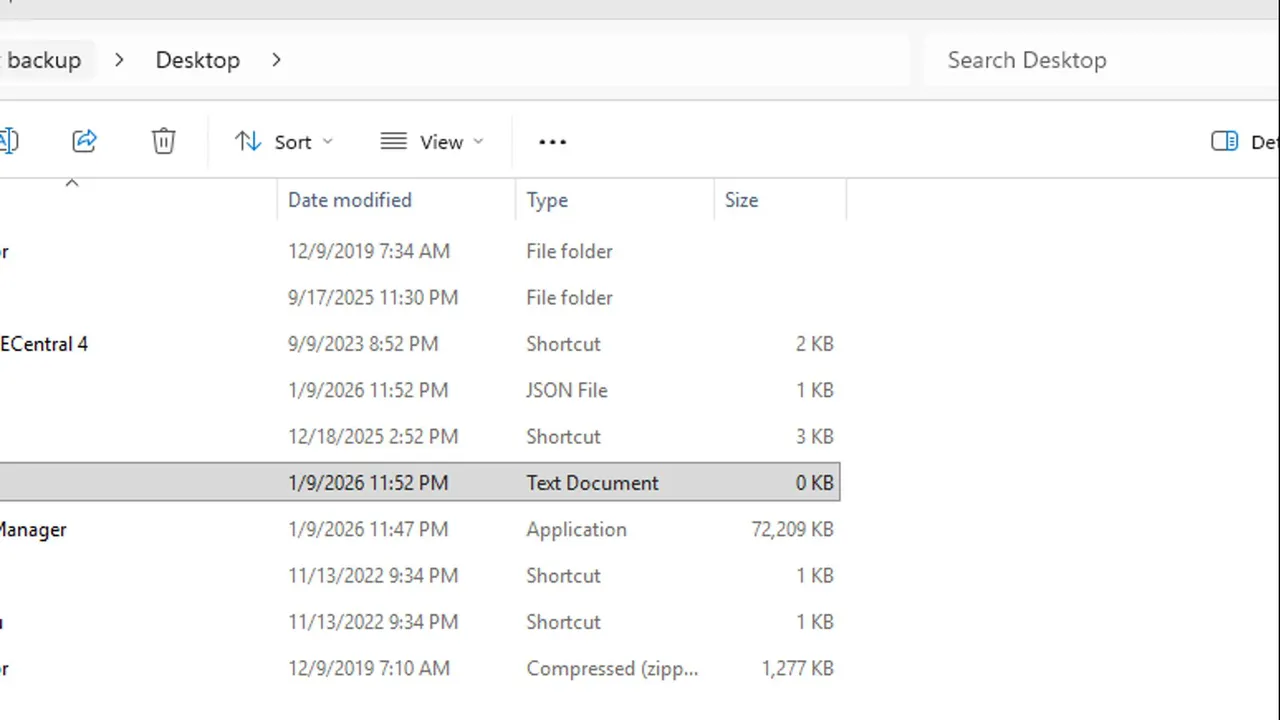Open the View dropdown menu
1280x720 pixels.
click(x=432, y=142)
